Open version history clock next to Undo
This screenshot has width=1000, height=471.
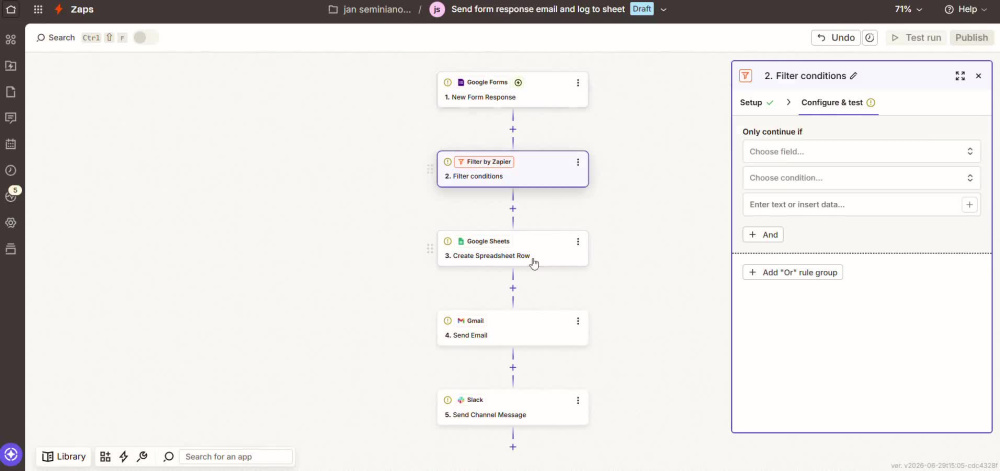[870, 38]
